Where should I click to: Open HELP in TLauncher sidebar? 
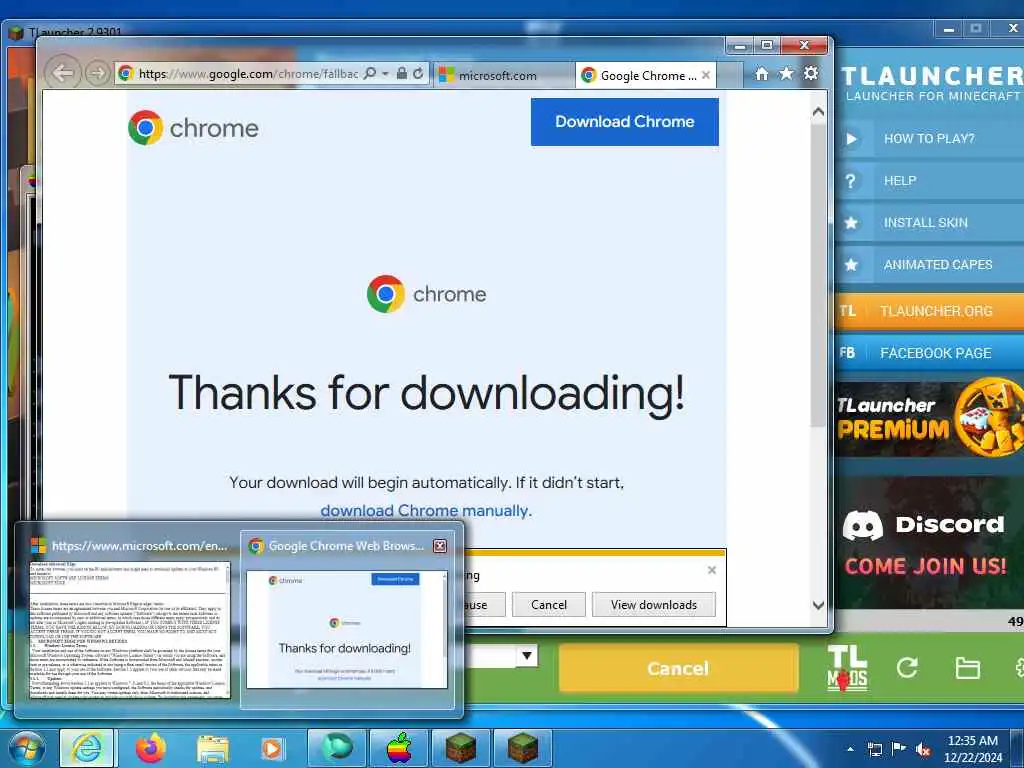(929, 181)
